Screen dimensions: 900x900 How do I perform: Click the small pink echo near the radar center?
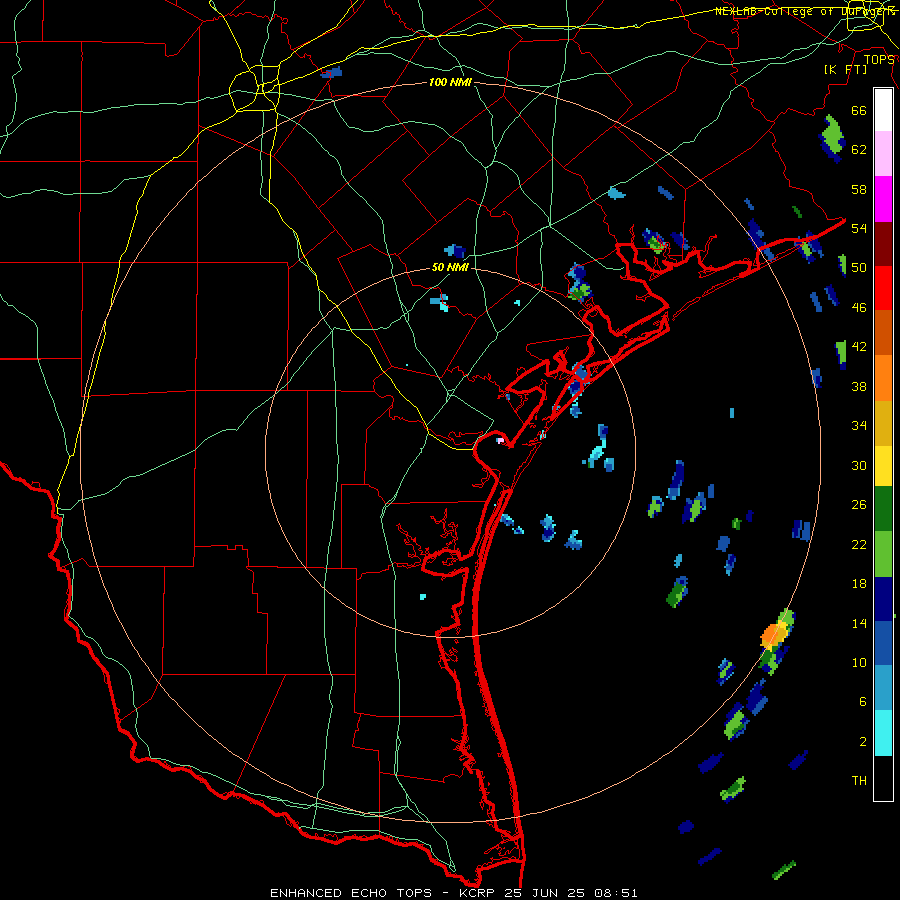tap(499, 440)
